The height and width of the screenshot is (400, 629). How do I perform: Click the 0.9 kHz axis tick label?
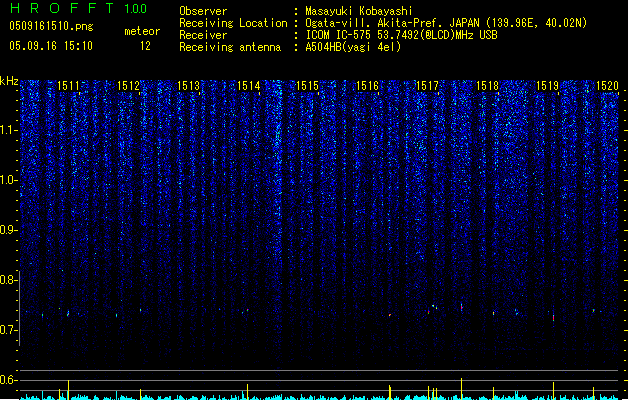tap(8, 230)
